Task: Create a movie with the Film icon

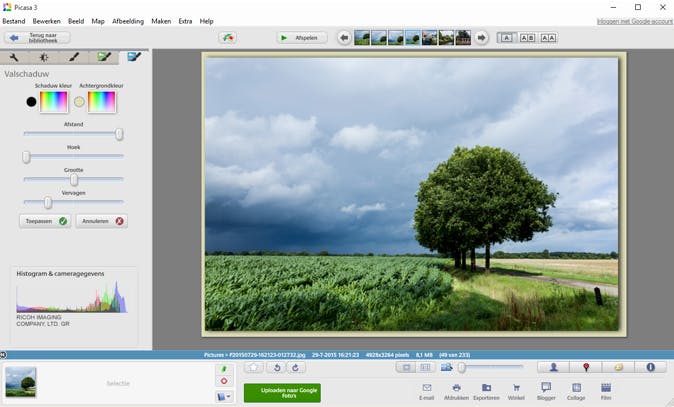Action: (x=606, y=392)
